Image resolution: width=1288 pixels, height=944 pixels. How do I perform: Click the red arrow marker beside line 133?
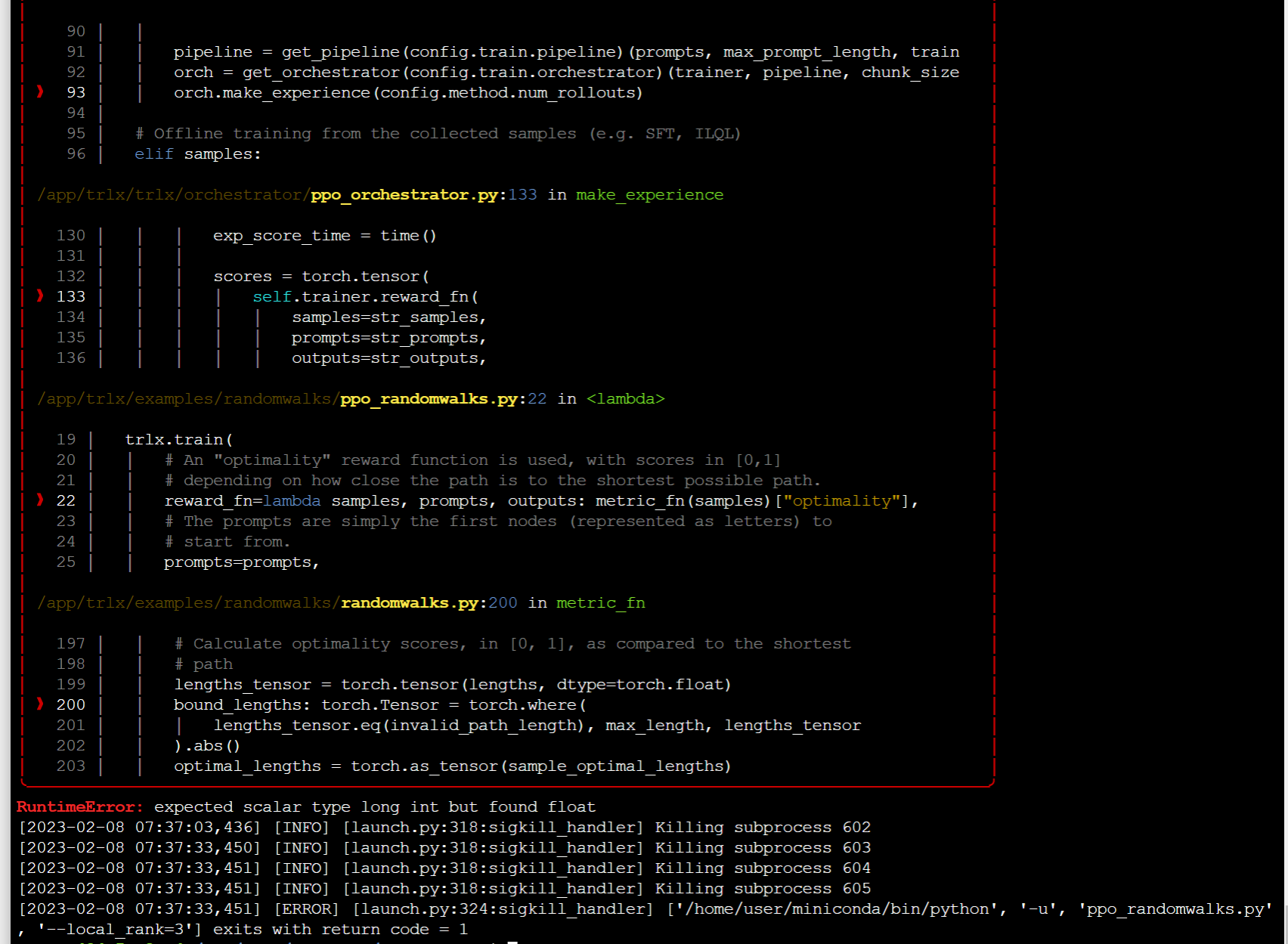click(39, 296)
